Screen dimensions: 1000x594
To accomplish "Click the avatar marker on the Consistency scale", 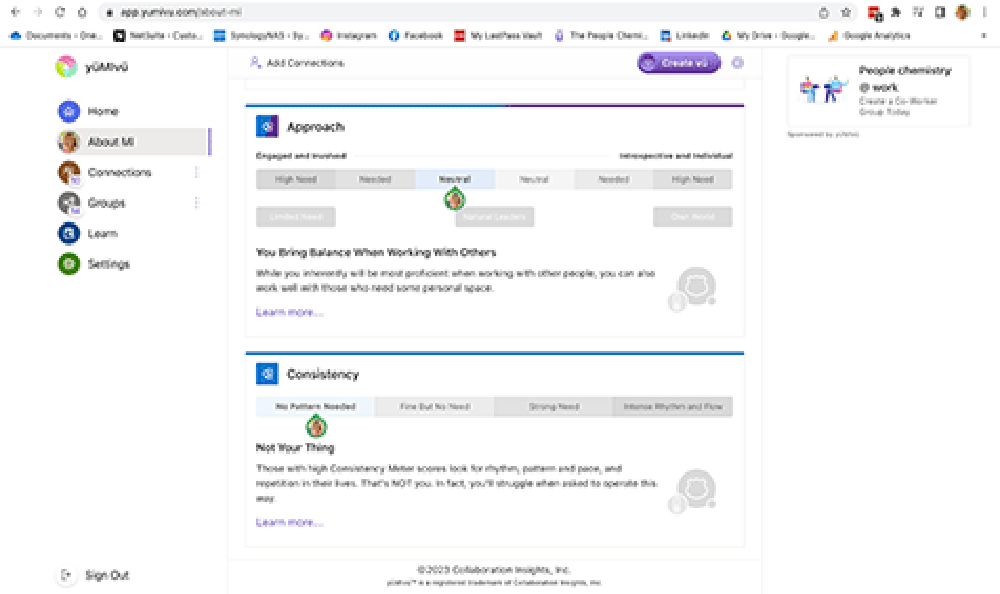I will [316, 425].
